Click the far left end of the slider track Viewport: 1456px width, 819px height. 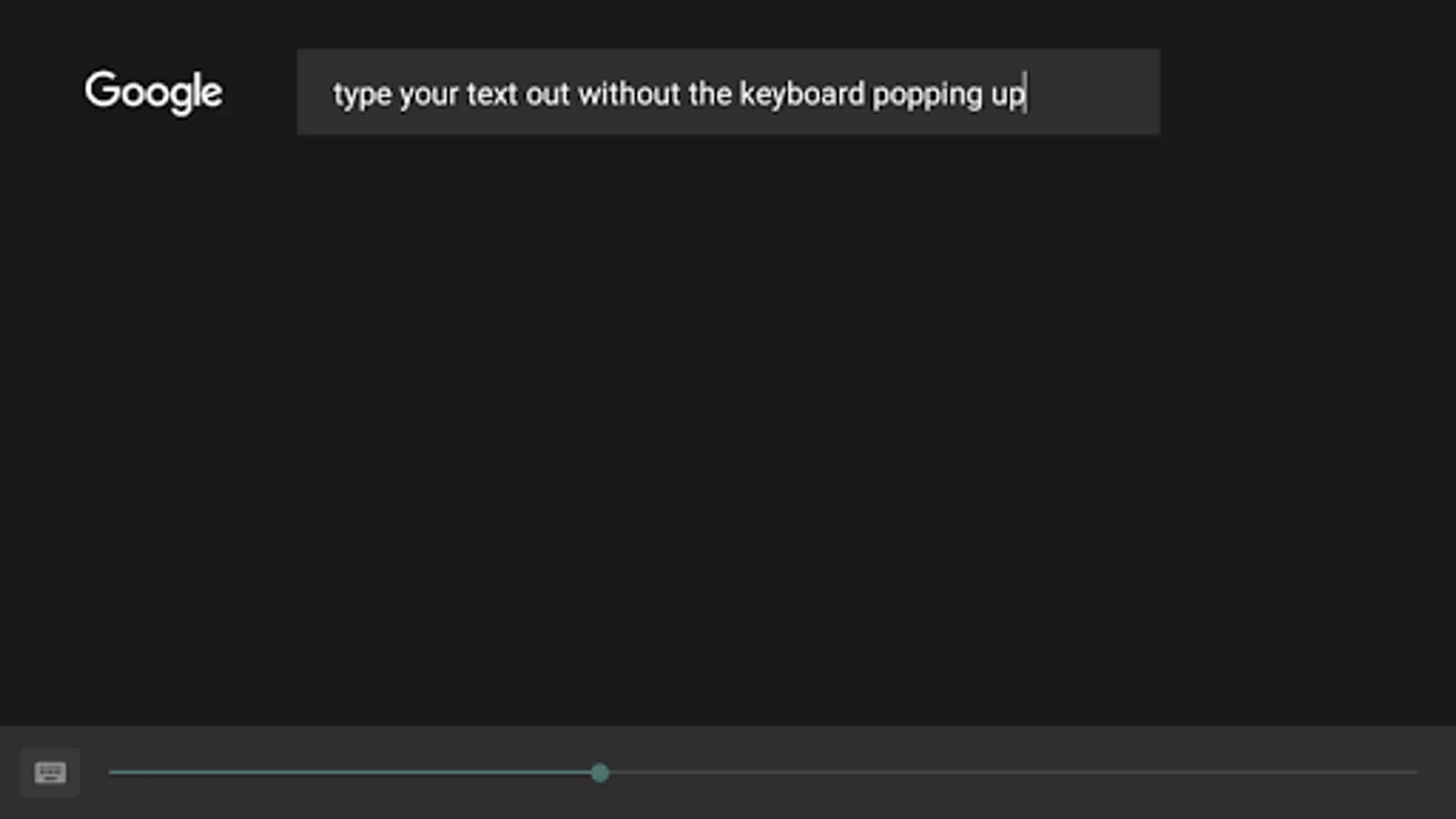(112, 773)
